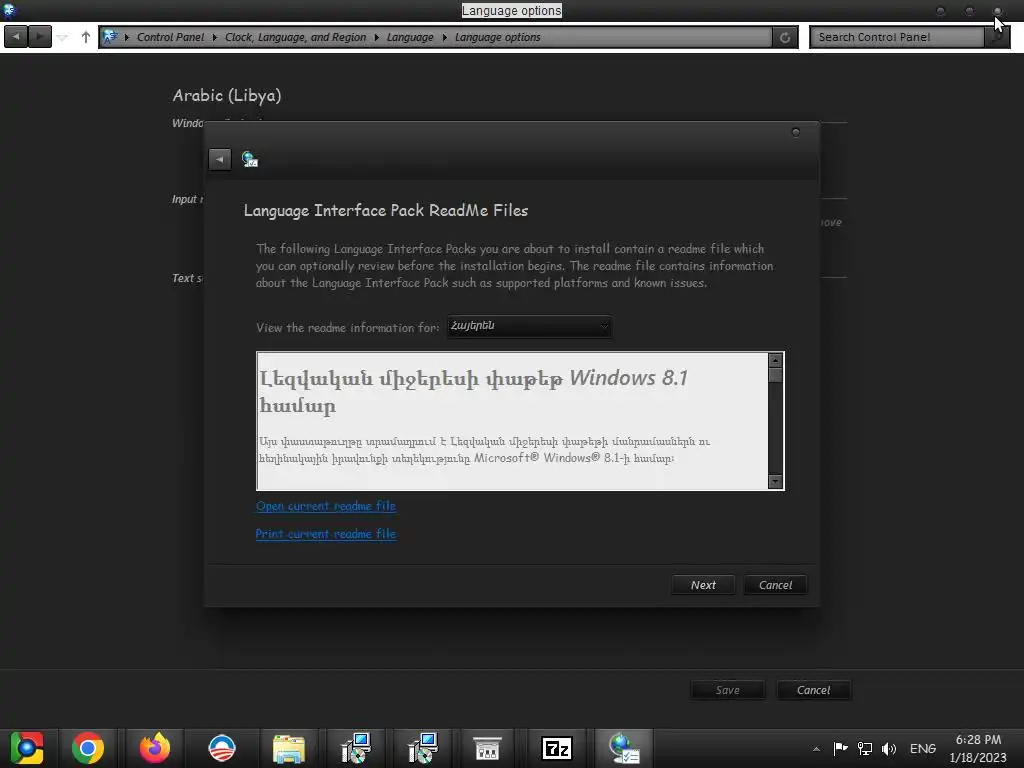Cancel the language pack dialog
The width and height of the screenshot is (1024, 768).
coord(775,585)
